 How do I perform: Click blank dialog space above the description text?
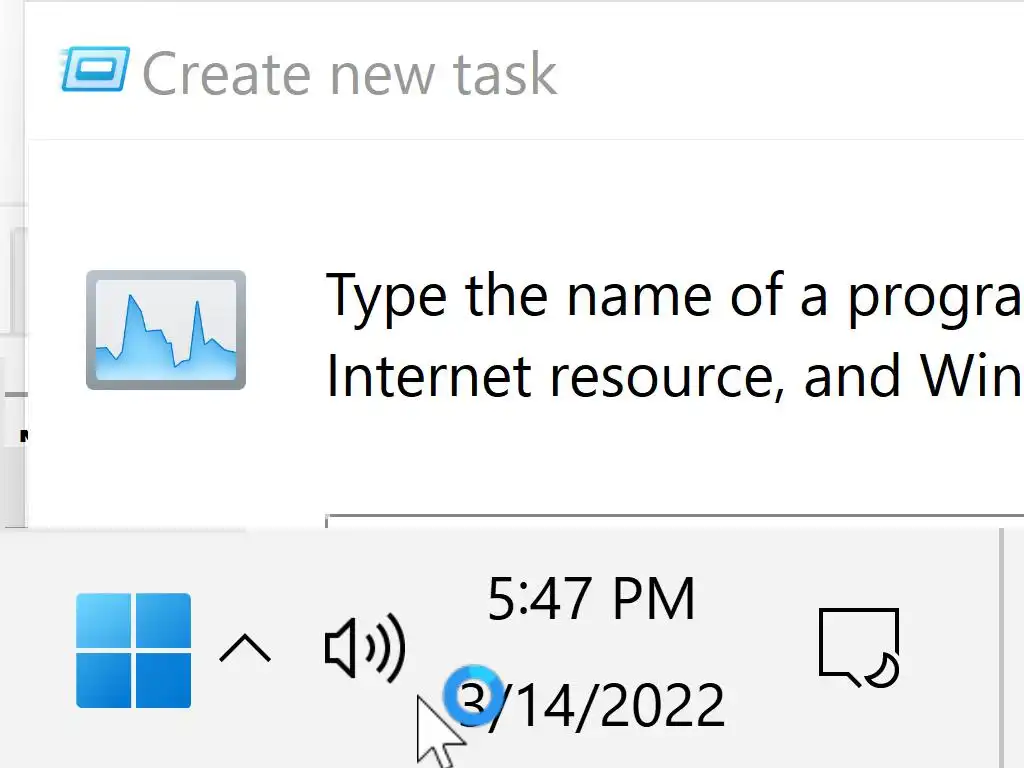point(600,200)
